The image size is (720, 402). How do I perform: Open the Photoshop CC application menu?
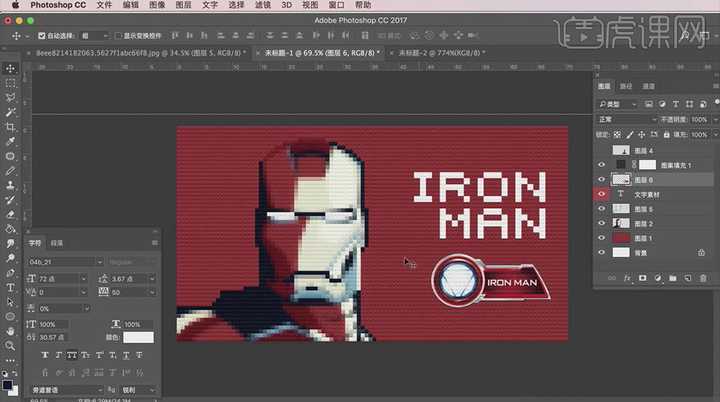pyautogui.click(x=58, y=5)
